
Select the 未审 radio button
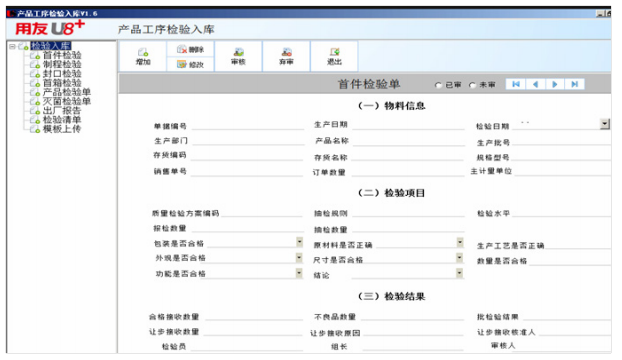point(472,85)
